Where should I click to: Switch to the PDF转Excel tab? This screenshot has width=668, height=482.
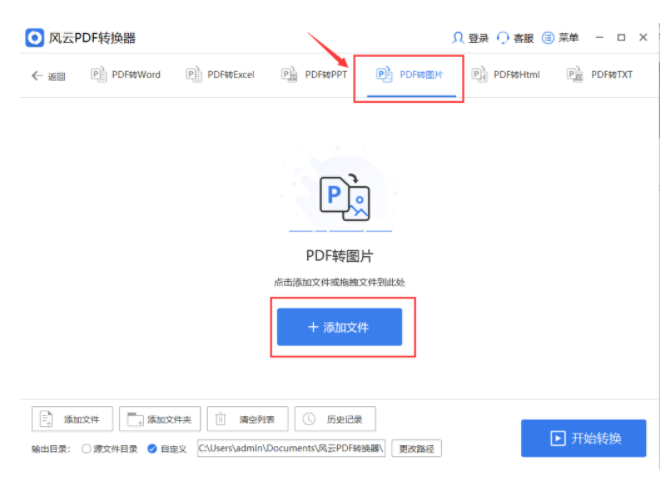tap(220, 74)
